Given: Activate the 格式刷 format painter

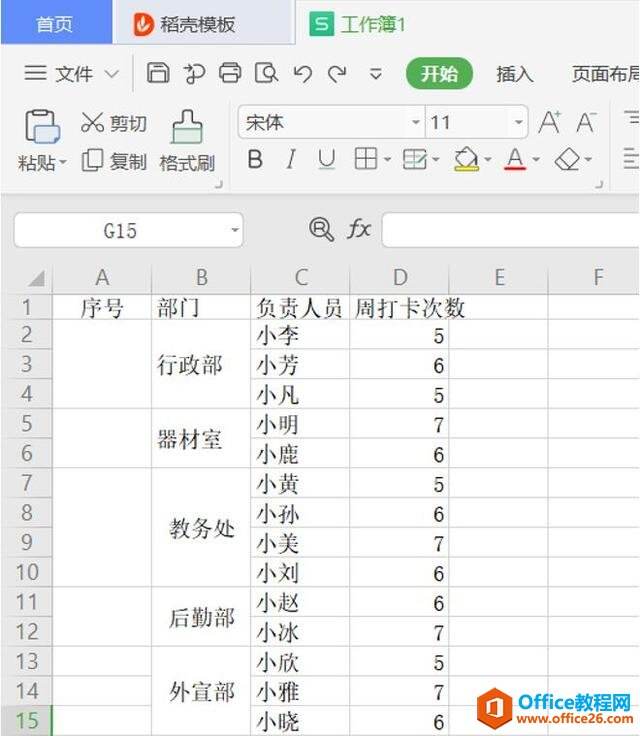Looking at the screenshot, I should (x=187, y=141).
